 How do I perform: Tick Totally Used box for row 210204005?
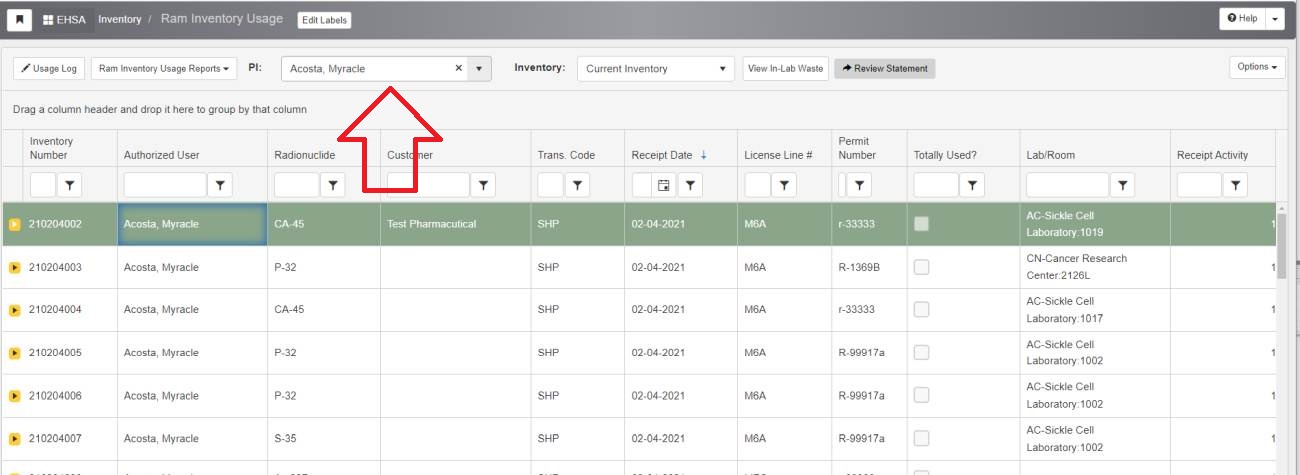click(x=921, y=352)
